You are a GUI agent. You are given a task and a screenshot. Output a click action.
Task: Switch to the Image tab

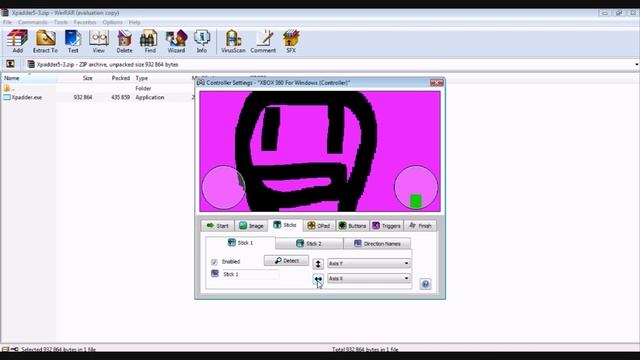pos(251,226)
